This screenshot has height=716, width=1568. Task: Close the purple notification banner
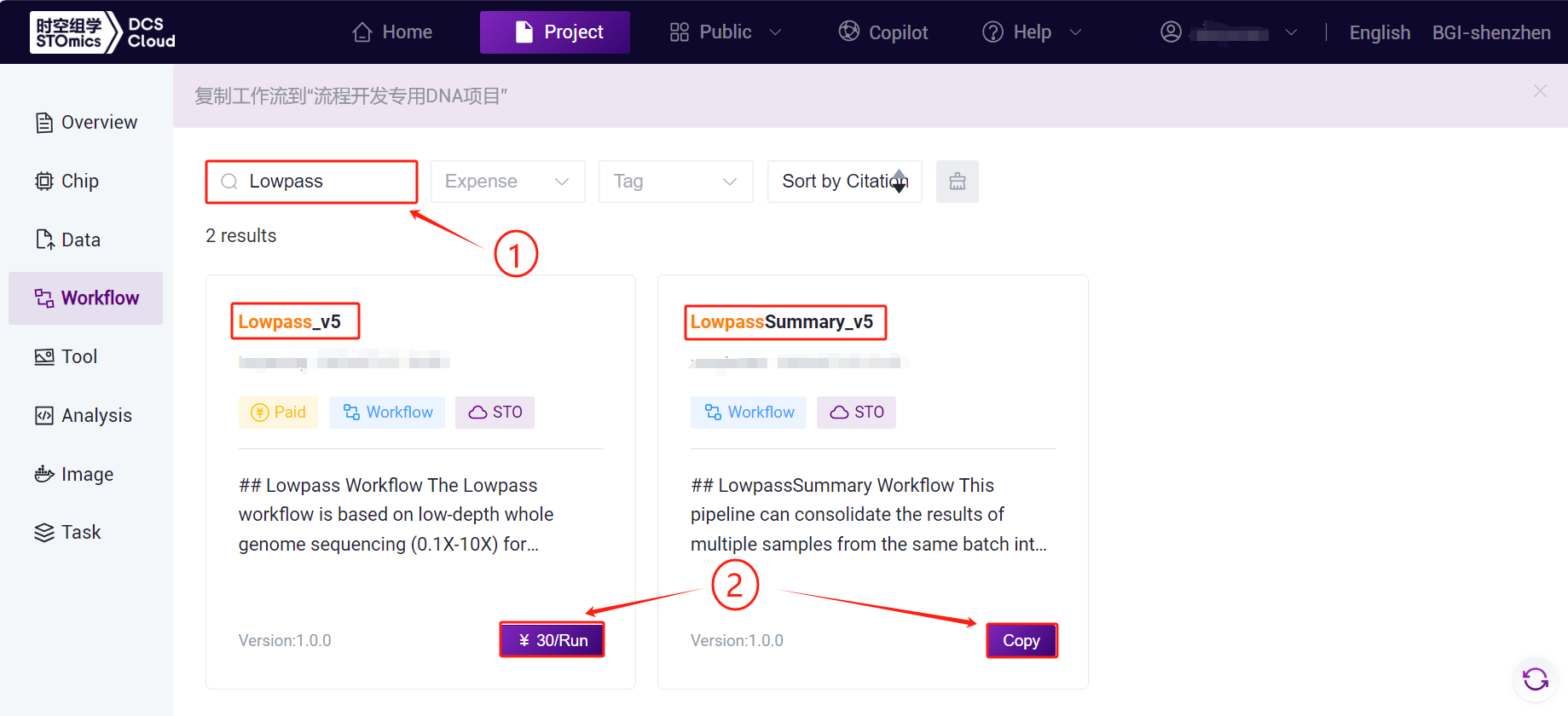pyautogui.click(x=1539, y=91)
